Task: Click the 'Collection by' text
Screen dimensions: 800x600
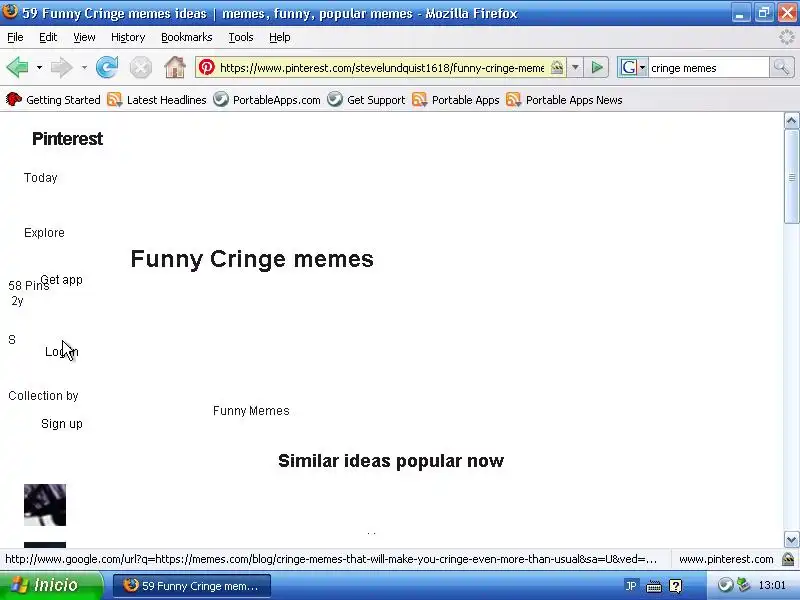Action: [43, 396]
